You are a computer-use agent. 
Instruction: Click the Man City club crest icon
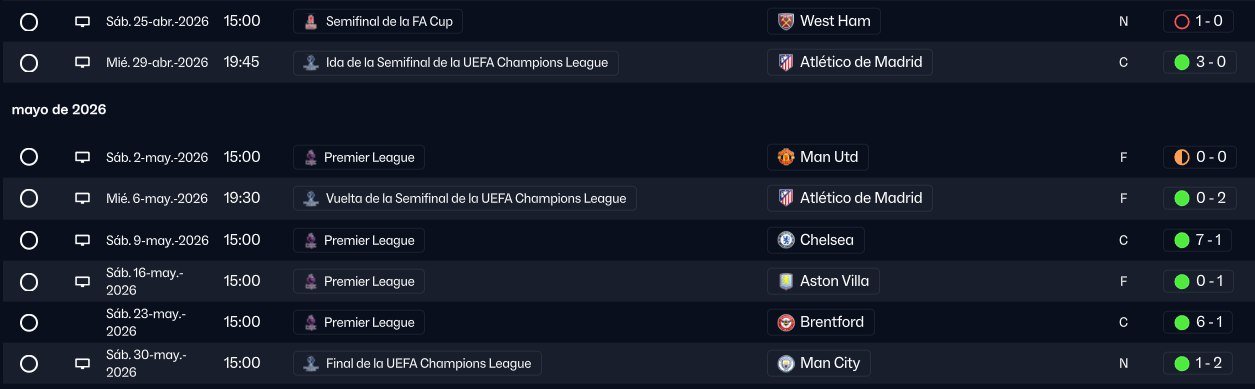point(786,363)
